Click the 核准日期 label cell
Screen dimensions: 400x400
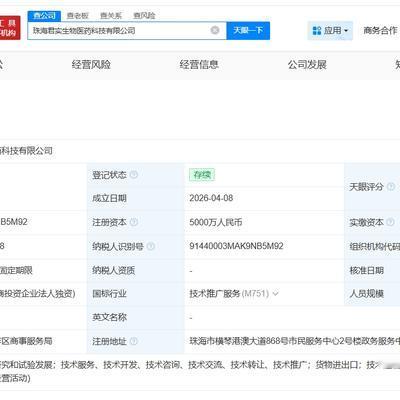coord(372,270)
